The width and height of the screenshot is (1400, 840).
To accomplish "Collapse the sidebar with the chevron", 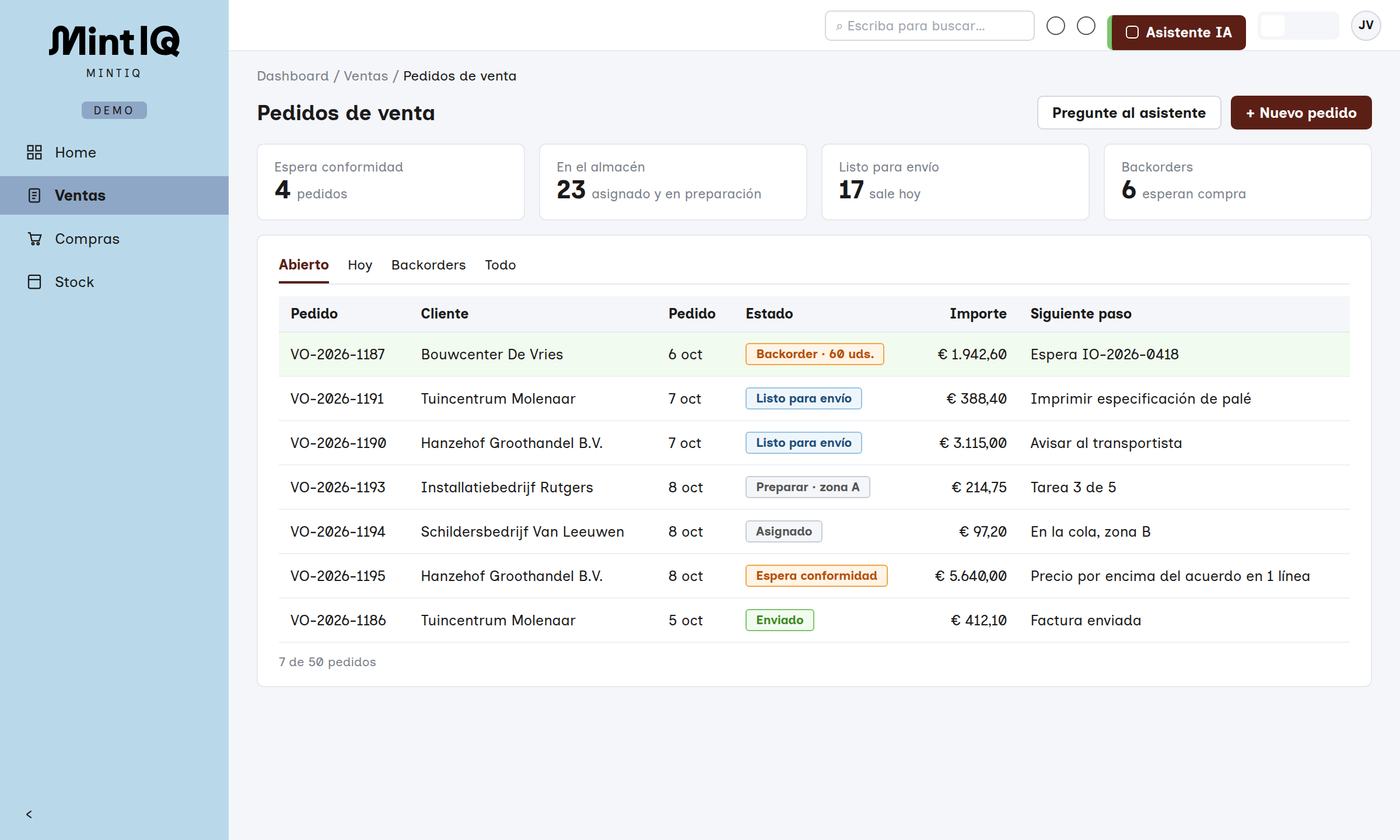I will [29, 814].
